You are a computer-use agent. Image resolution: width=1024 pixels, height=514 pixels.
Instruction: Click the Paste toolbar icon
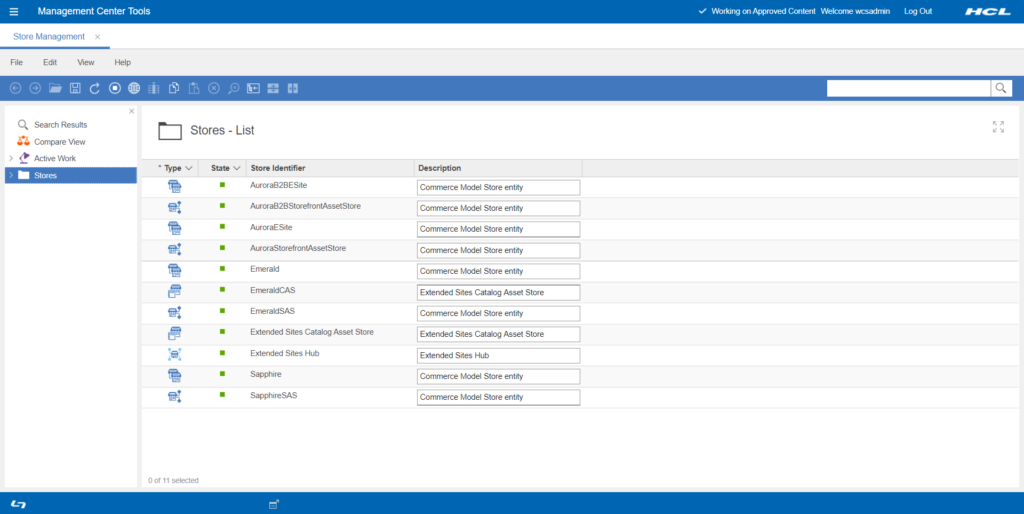click(x=194, y=88)
